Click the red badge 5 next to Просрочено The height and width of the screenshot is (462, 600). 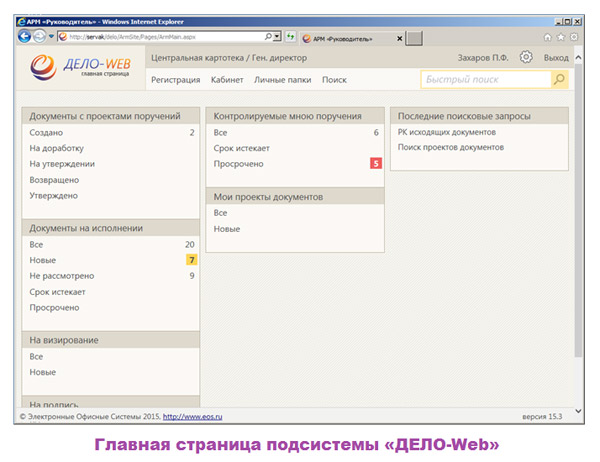pos(376,163)
